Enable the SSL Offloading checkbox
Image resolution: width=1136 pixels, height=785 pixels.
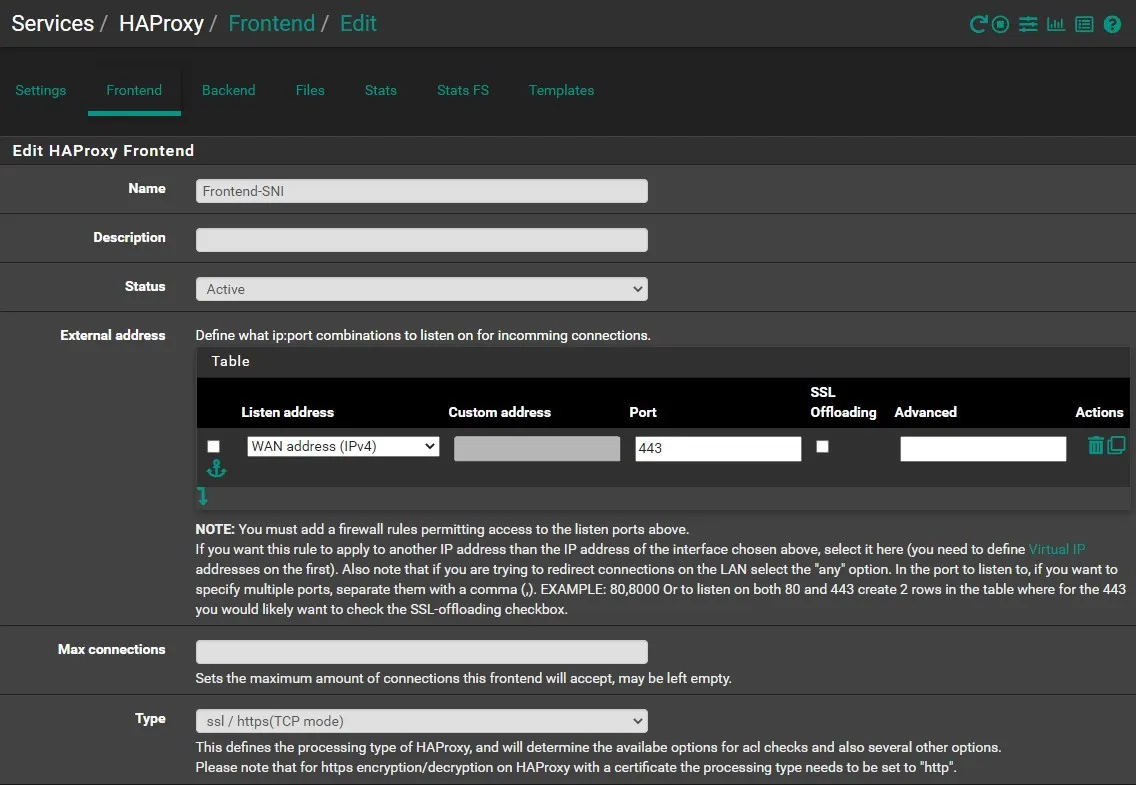[x=822, y=447]
